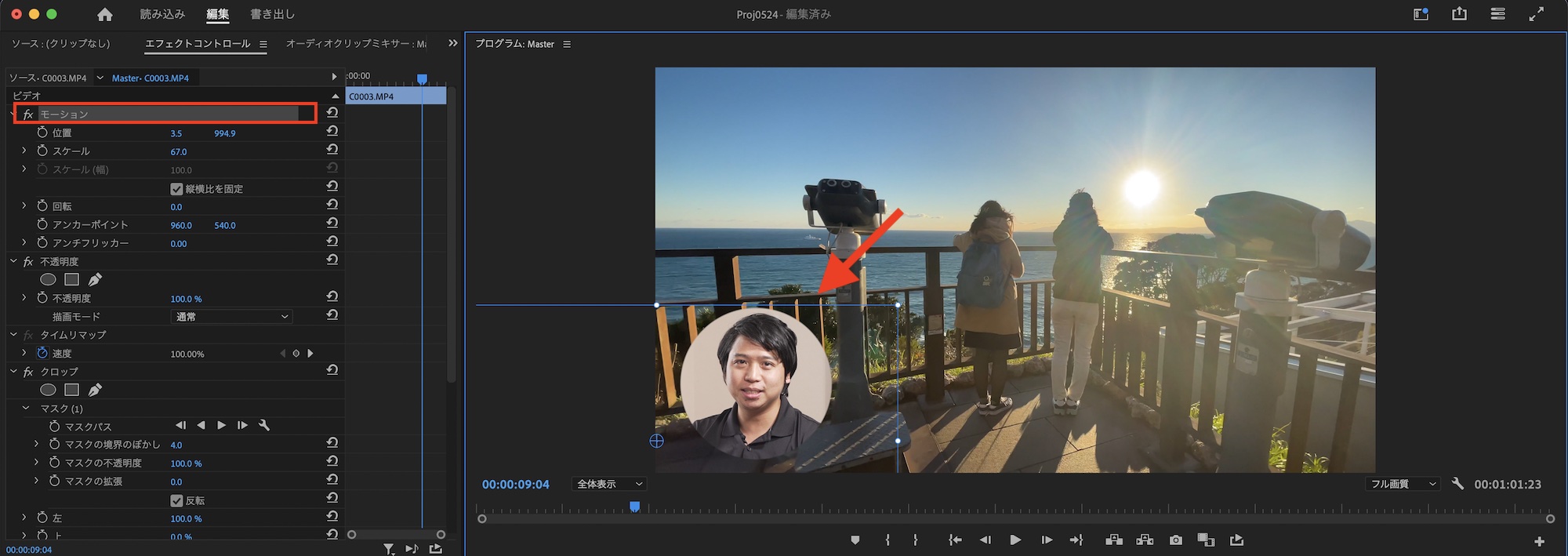Expand the 回転 property
This screenshot has height=556, width=1568.
[24, 205]
